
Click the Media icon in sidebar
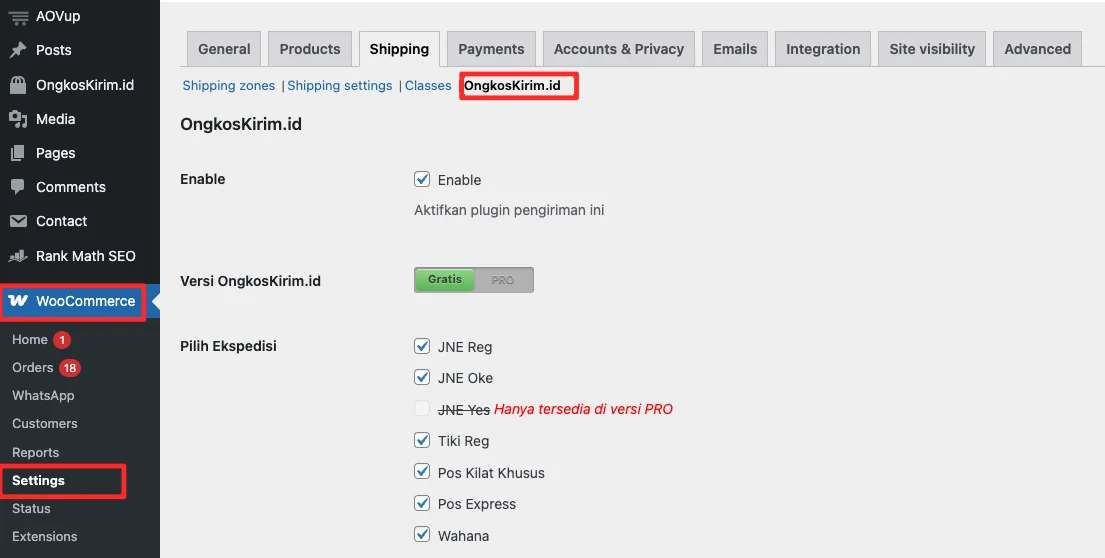click(18, 119)
